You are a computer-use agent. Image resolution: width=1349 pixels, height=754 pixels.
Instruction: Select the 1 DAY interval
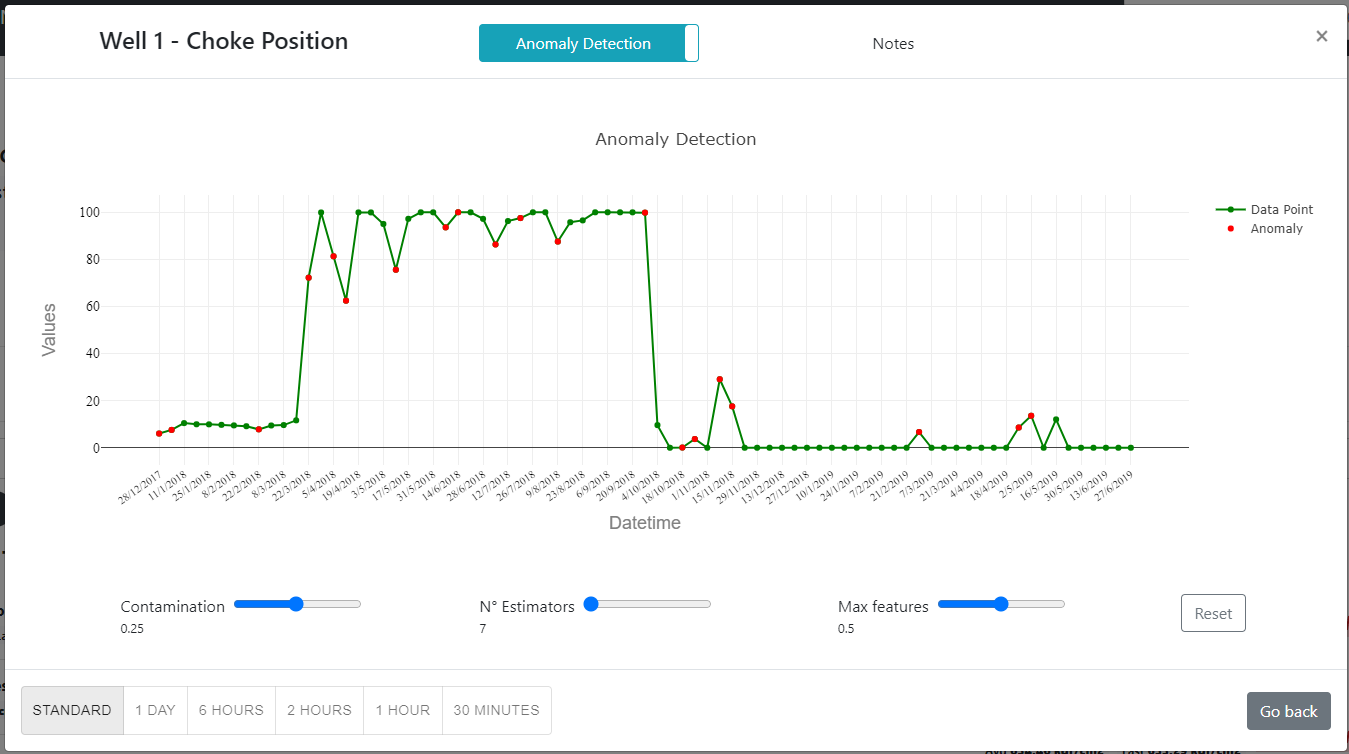tap(155, 711)
